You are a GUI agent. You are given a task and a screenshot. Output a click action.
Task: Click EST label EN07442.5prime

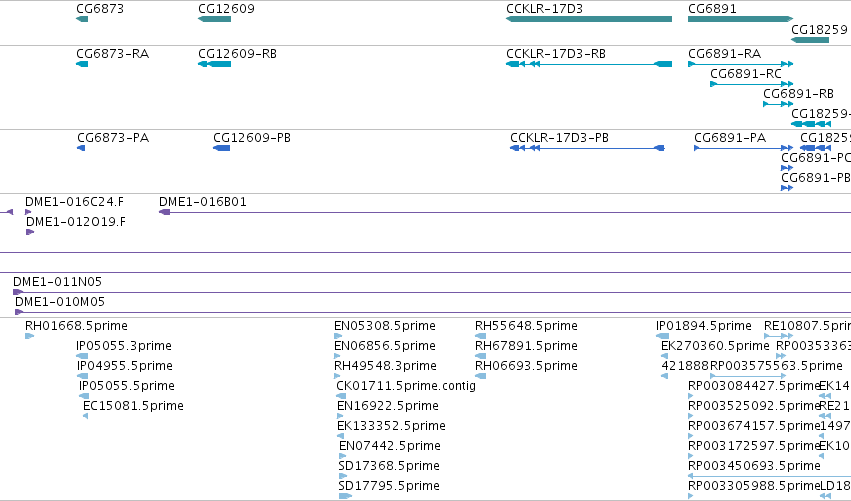coord(390,446)
